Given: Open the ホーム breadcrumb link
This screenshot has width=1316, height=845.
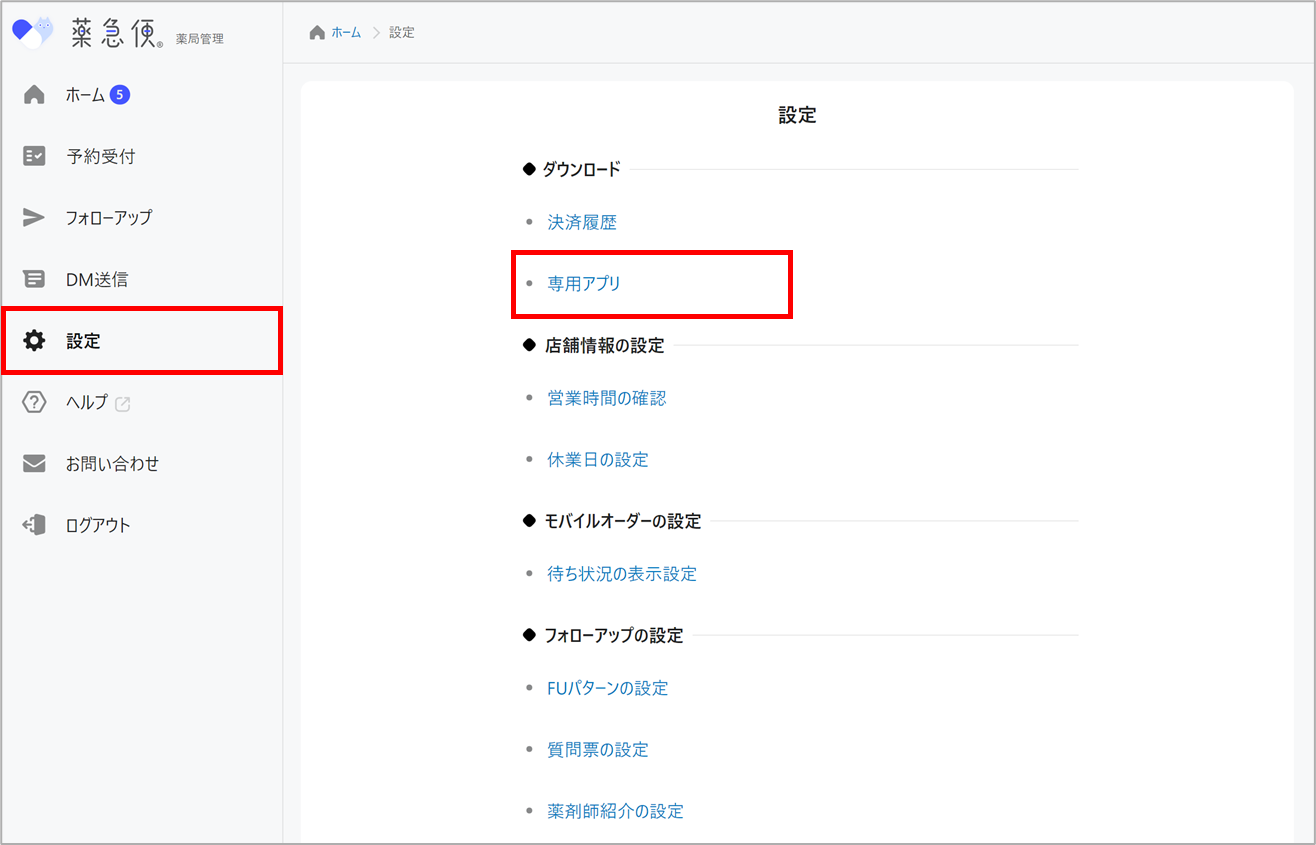Looking at the screenshot, I should [x=346, y=33].
